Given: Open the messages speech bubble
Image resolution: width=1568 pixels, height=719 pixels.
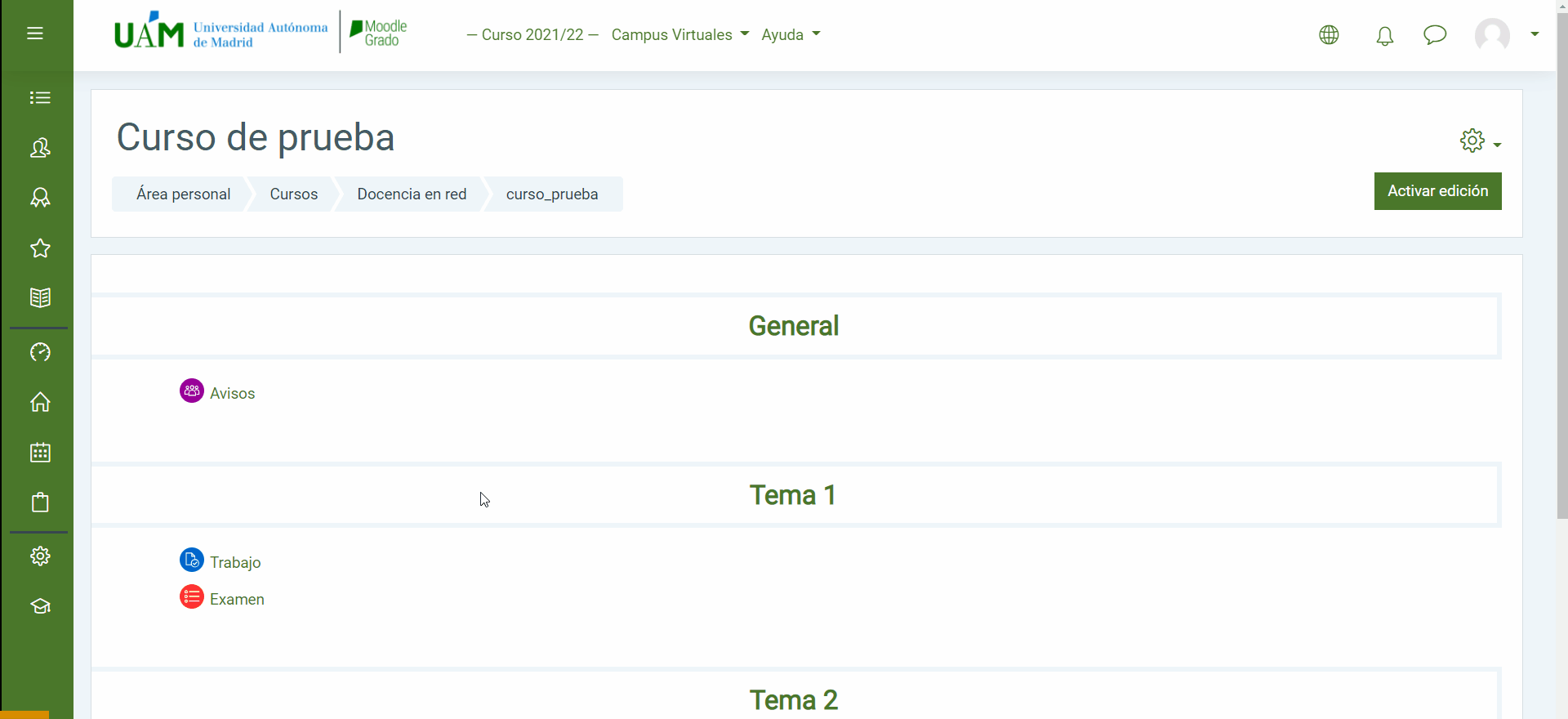Looking at the screenshot, I should (x=1434, y=35).
